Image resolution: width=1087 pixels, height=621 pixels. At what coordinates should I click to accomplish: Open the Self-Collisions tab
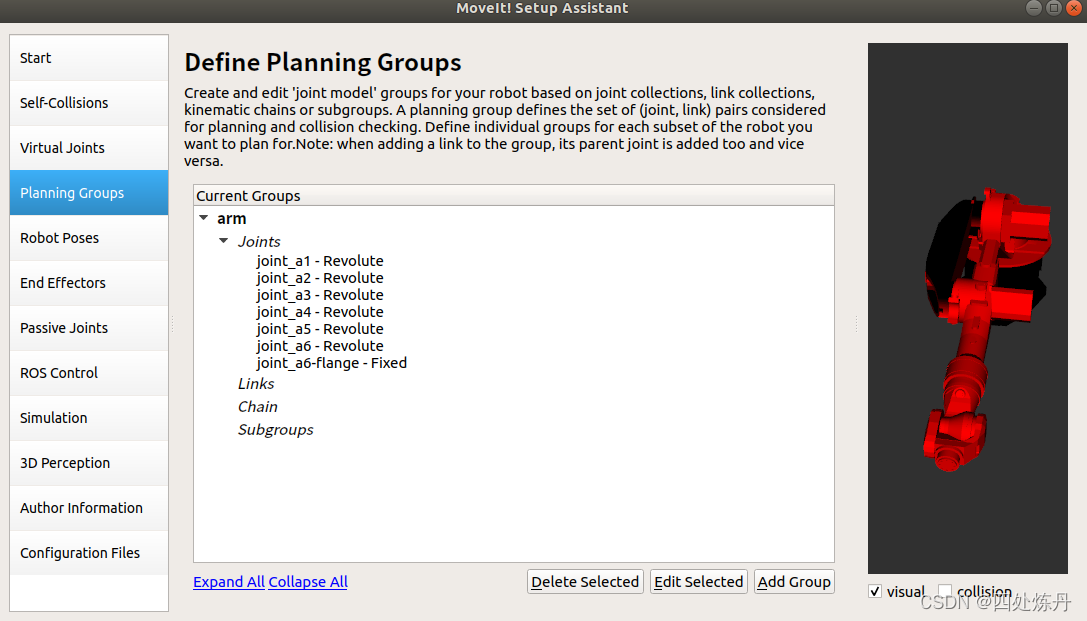[89, 103]
